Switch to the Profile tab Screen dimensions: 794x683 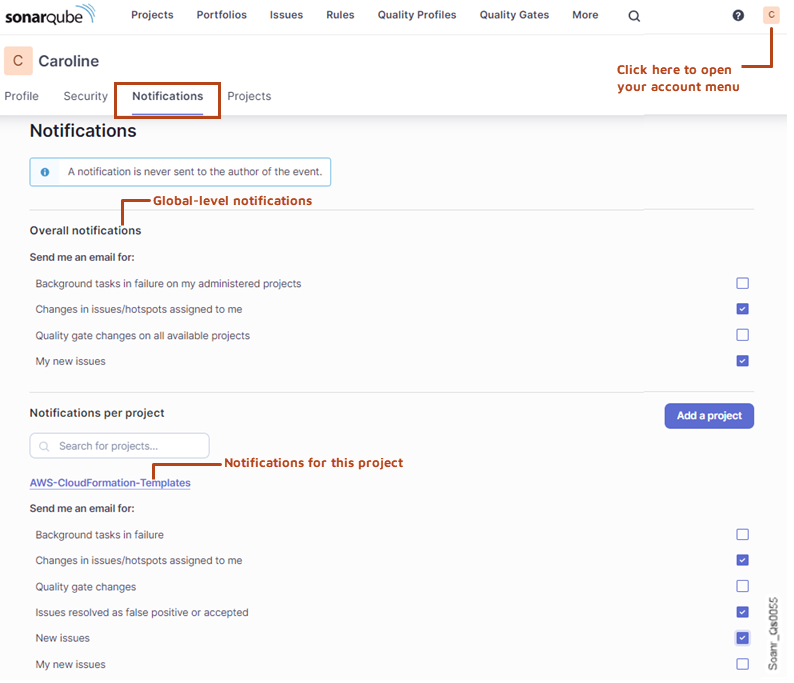tap(21, 96)
